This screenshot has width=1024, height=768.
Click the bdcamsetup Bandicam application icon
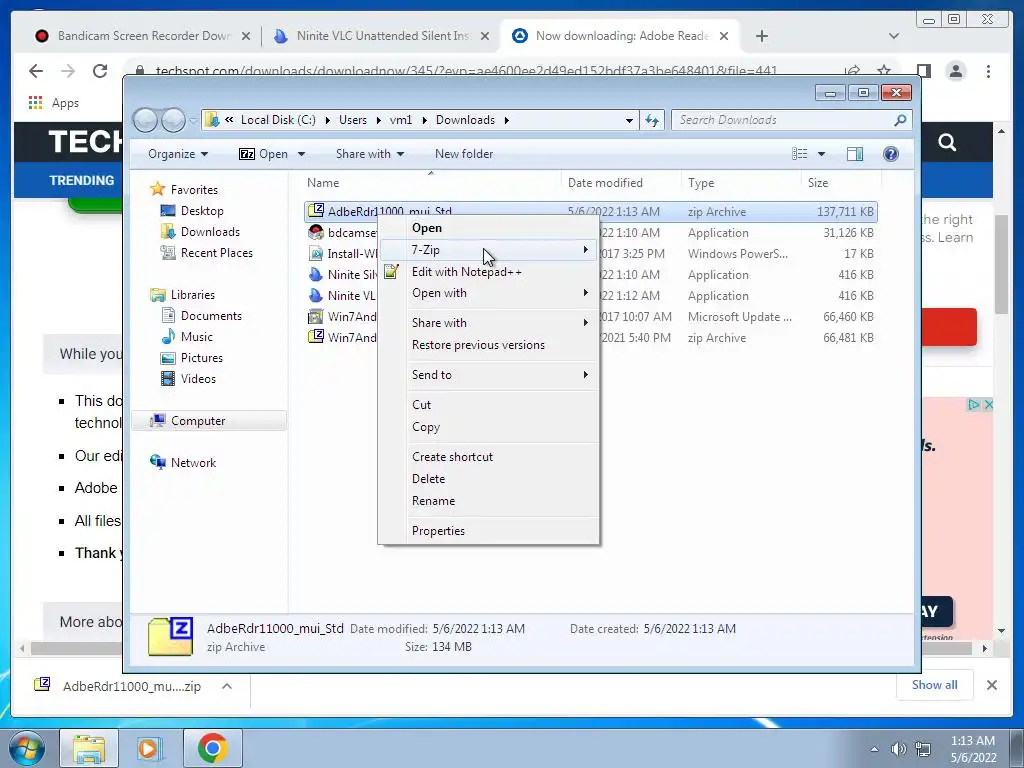coord(316,232)
